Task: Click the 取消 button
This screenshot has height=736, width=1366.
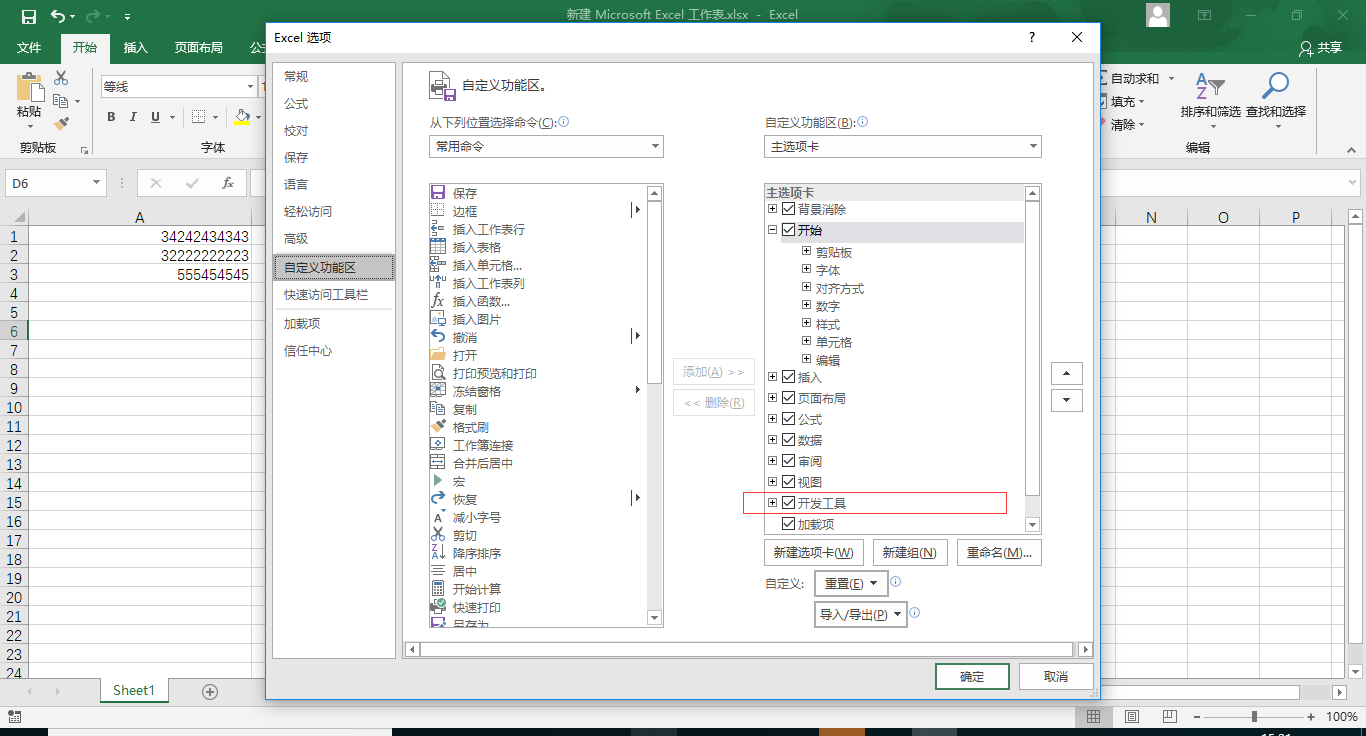Action: [1056, 677]
